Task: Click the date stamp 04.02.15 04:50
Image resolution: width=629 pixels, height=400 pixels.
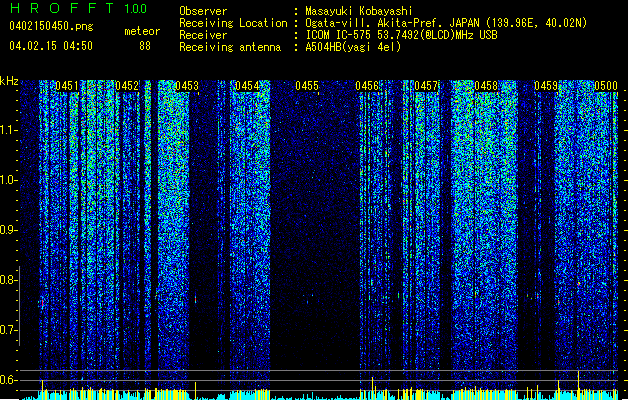Action: [x=51, y=46]
